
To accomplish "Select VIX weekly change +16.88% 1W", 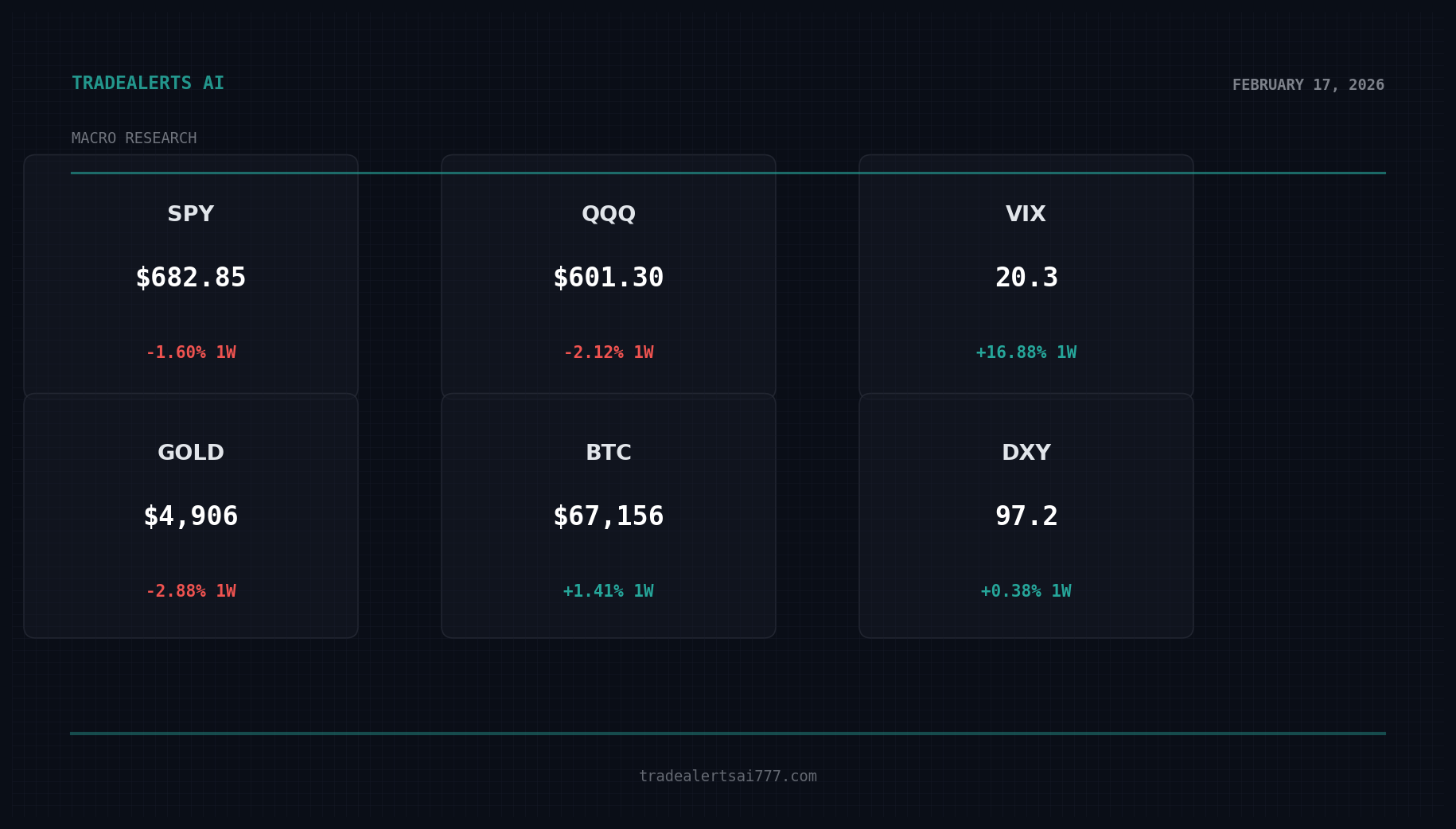I will coord(1026,352).
